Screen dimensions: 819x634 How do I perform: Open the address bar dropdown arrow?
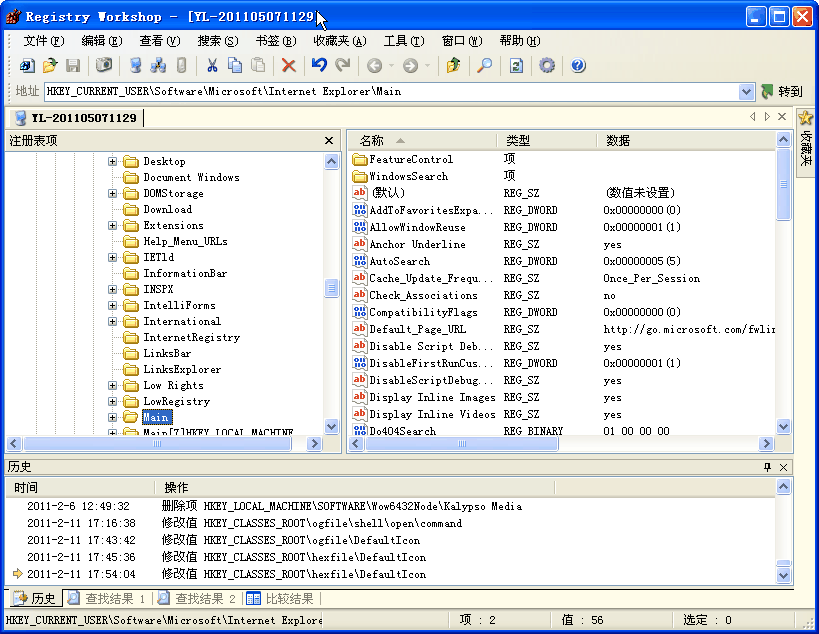pos(746,92)
